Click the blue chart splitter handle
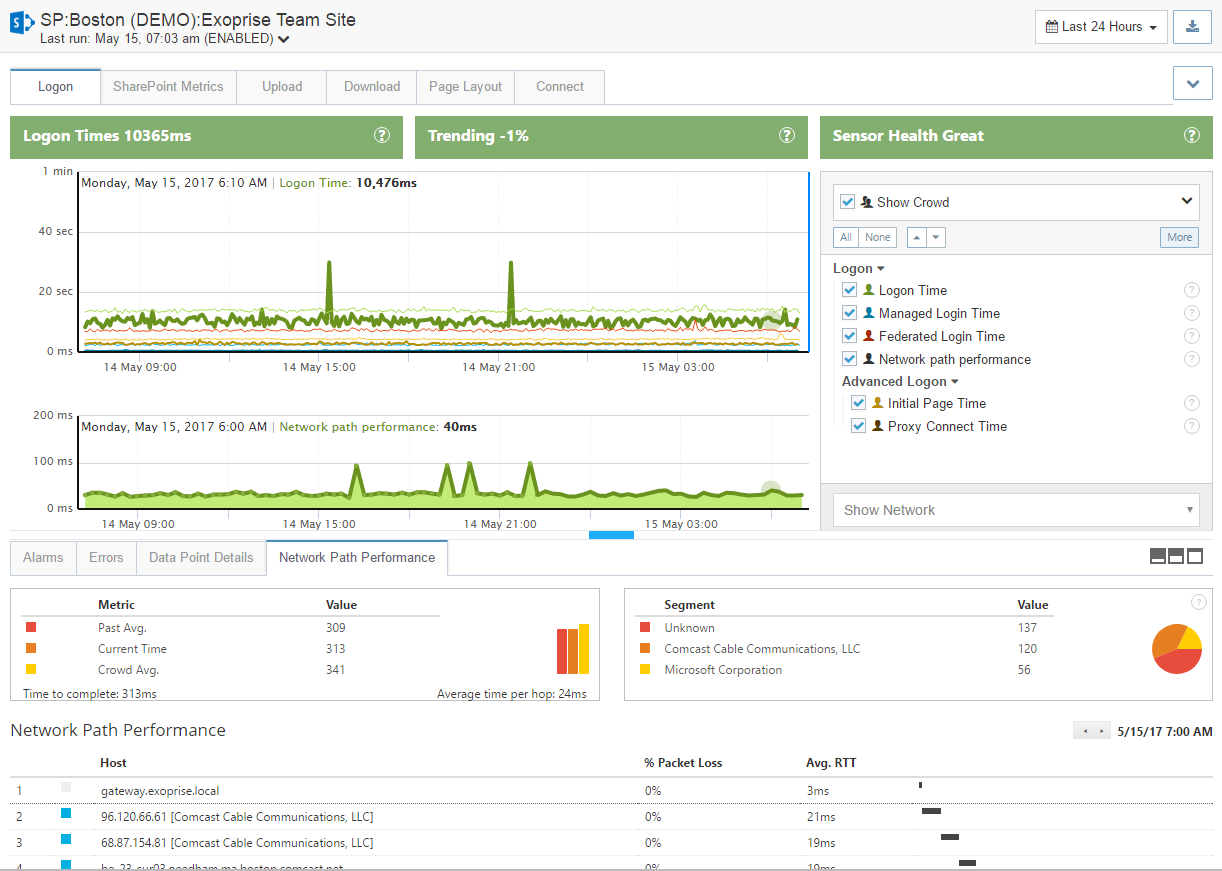The width and height of the screenshot is (1222, 871). click(x=611, y=534)
